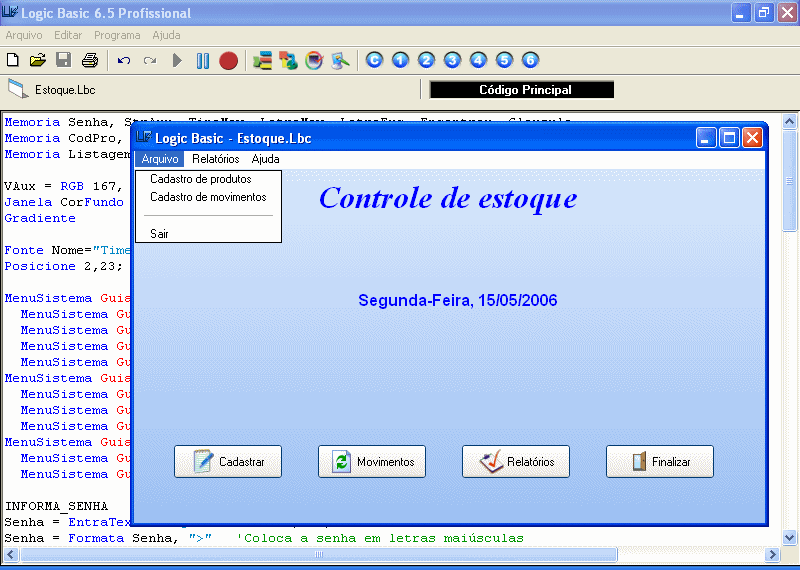Click Arquivo menu in Estoque.Lbc window

coord(160,159)
